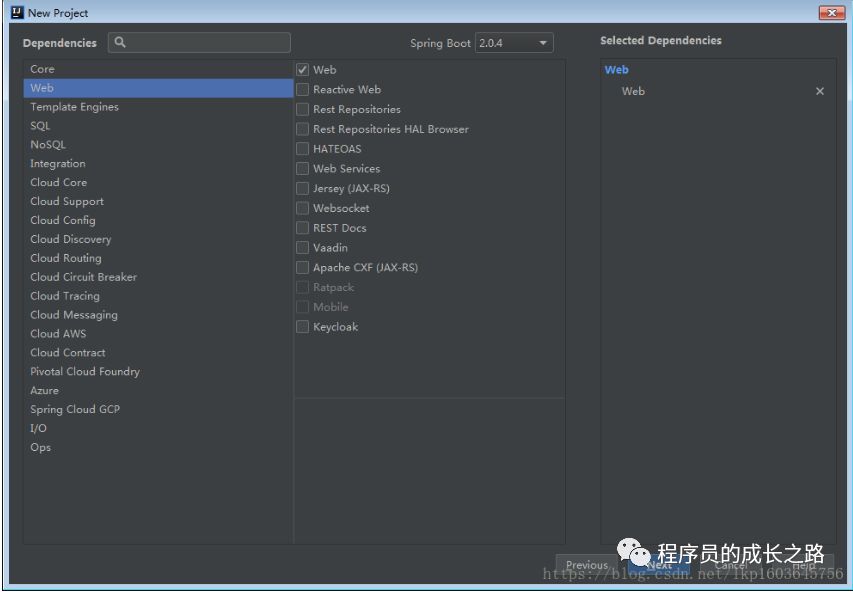The height and width of the screenshot is (592, 853).
Task: Open the Integration category
Action: point(158,164)
